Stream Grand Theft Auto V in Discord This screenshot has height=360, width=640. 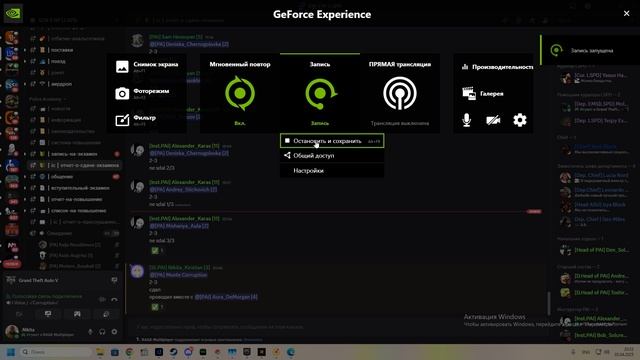pos(114,280)
